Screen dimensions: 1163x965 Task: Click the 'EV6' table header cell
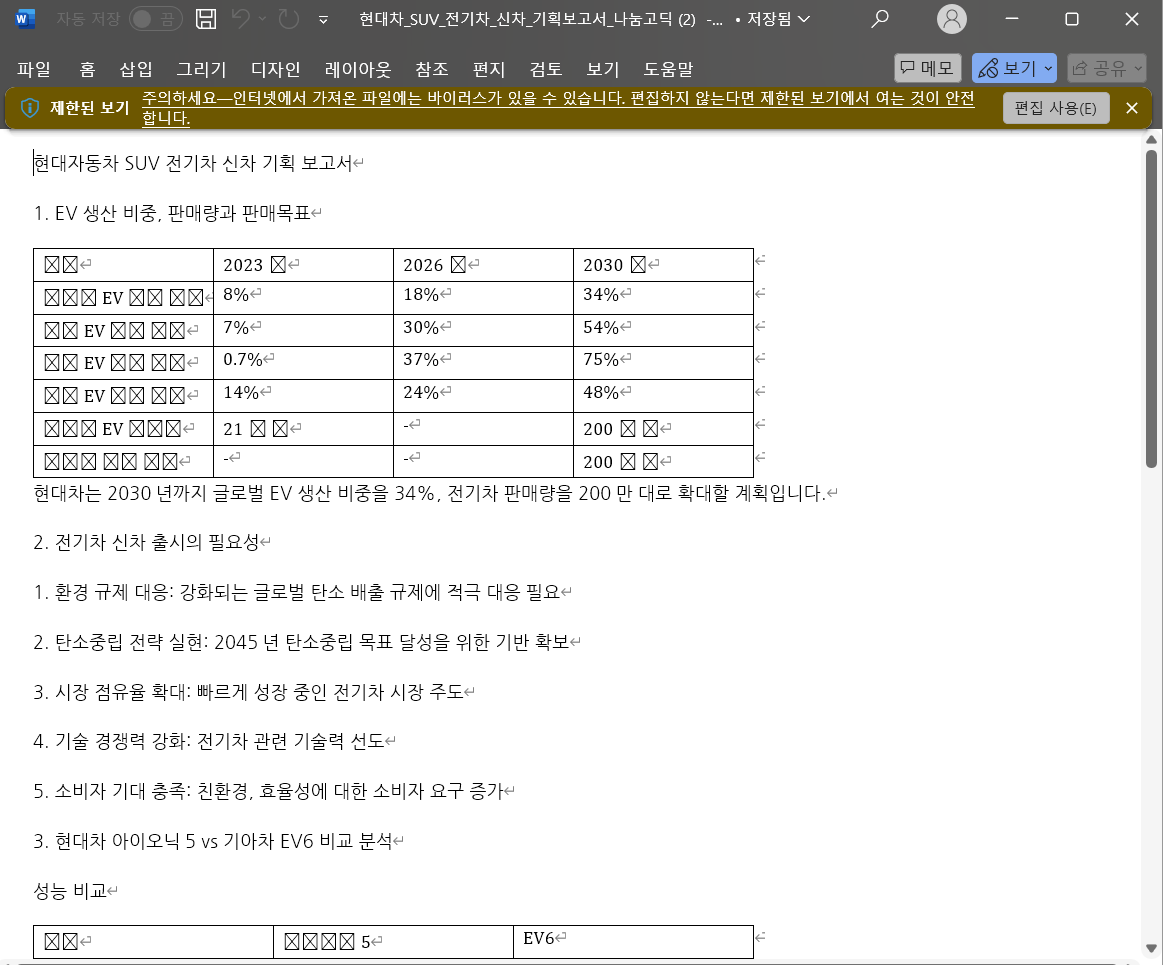point(633,941)
